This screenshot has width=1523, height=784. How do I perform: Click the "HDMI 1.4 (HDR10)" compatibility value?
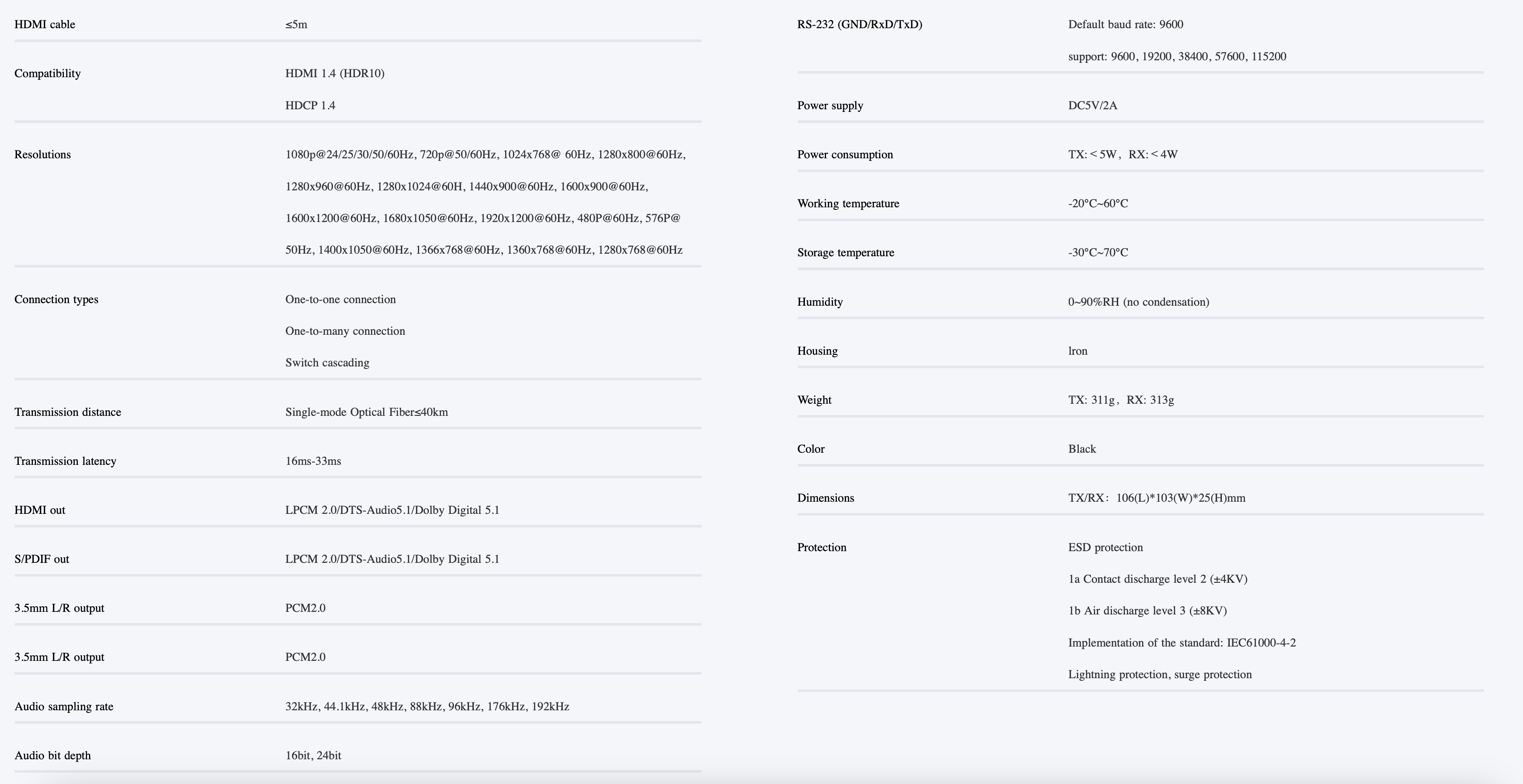[335, 73]
